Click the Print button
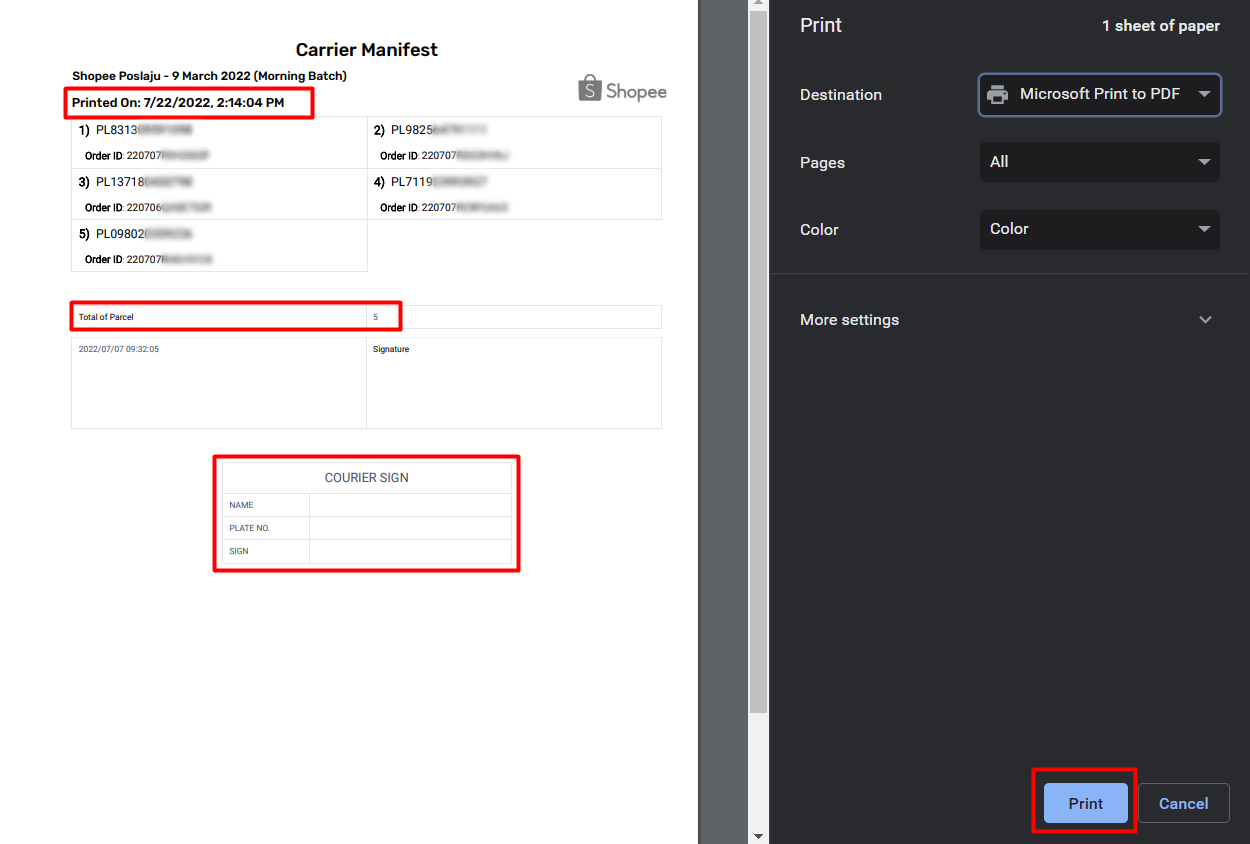Screen dimensions: 1250x844 coord(1084,803)
